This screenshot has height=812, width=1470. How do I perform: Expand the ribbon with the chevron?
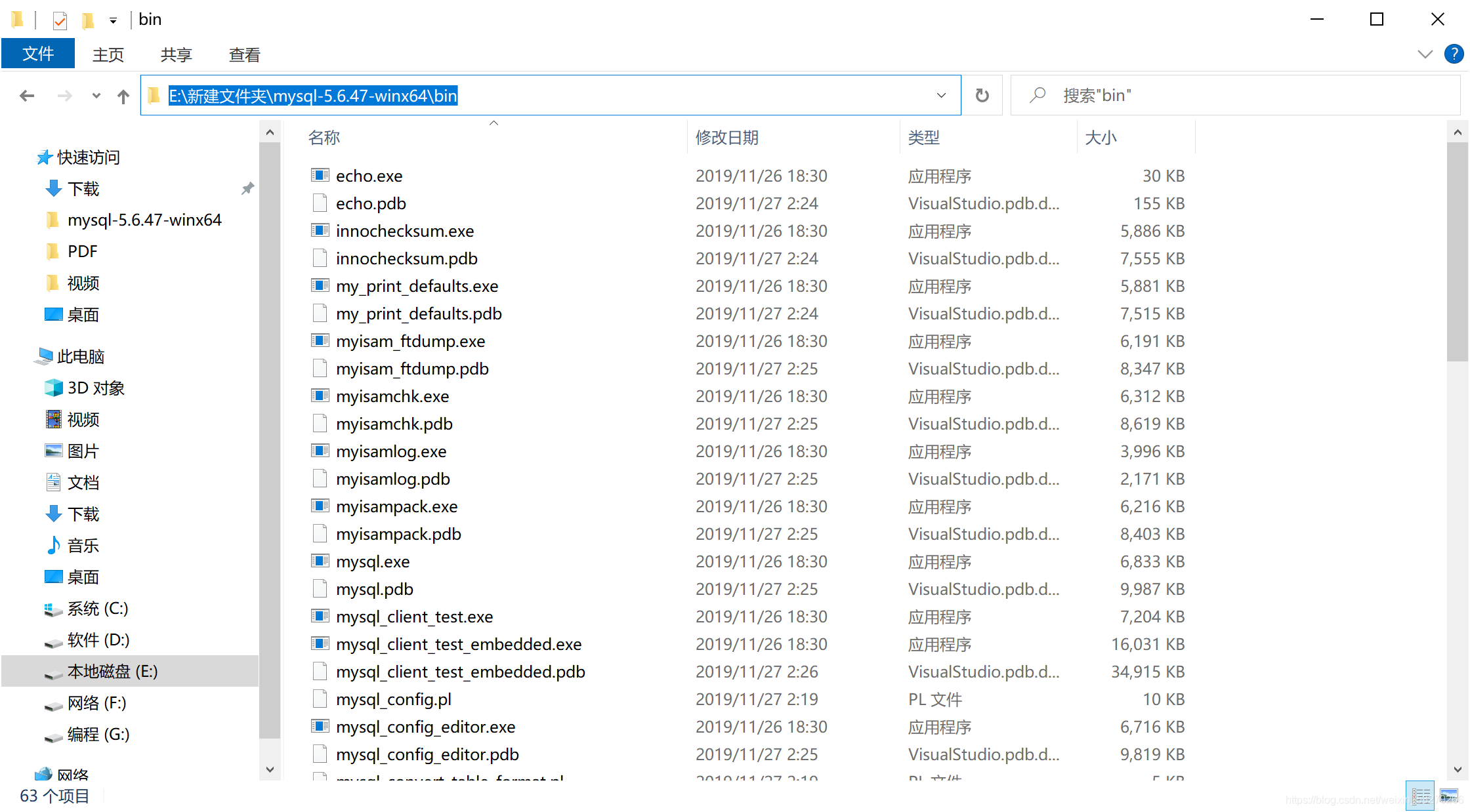[x=1425, y=54]
